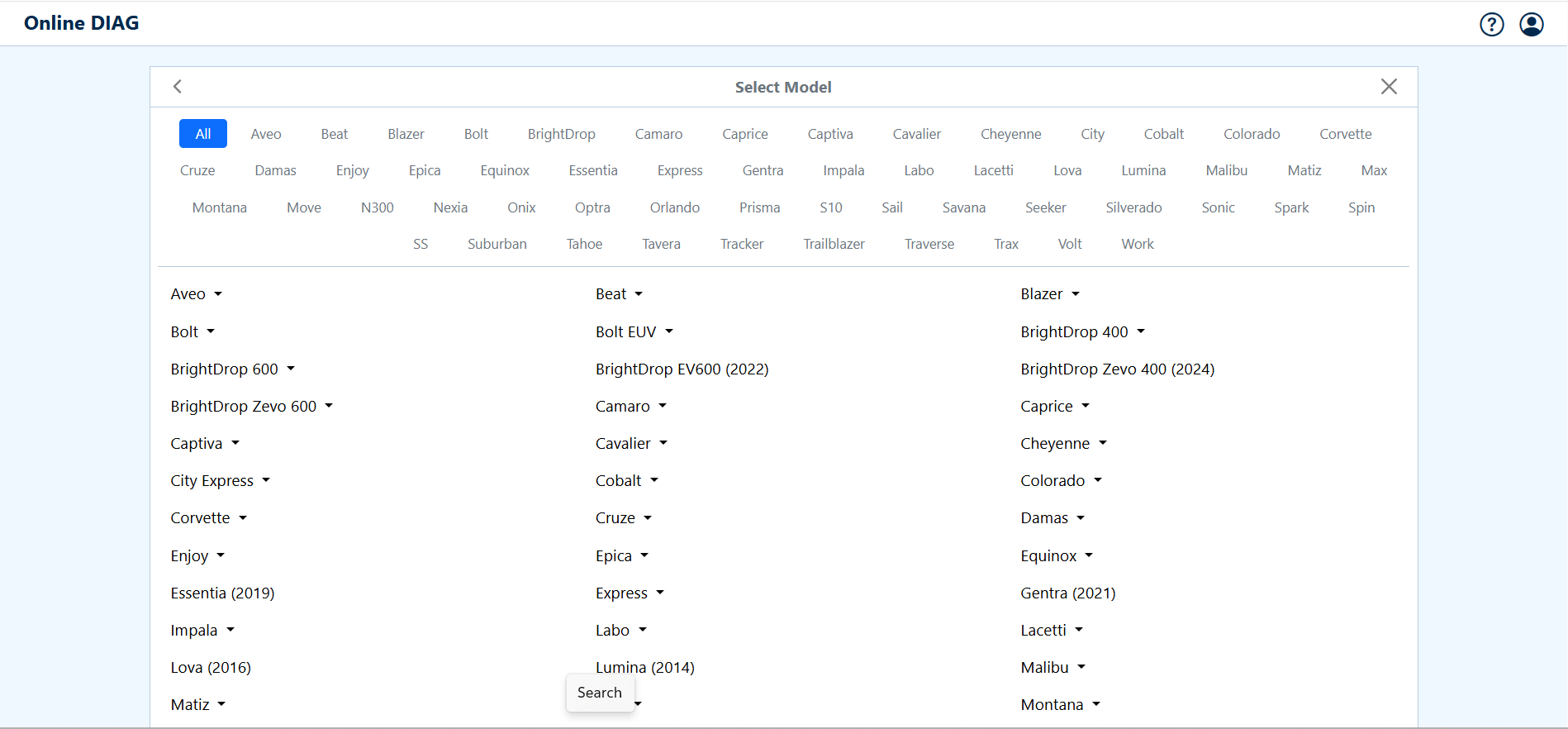Filter by Traverse tab
Image resolution: width=1568 pixels, height=729 pixels.
pos(929,244)
